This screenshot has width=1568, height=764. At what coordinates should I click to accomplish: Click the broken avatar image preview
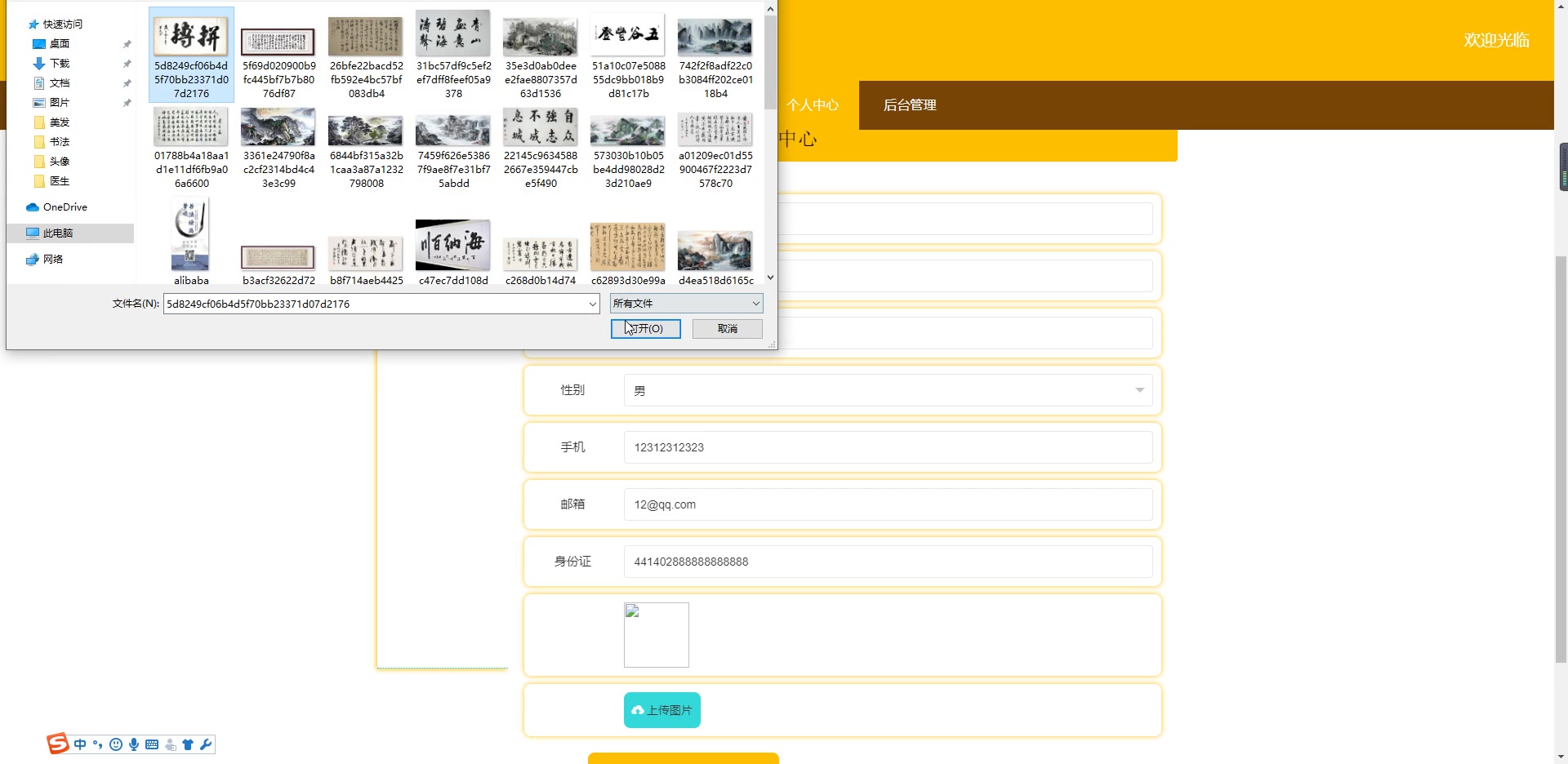point(657,635)
